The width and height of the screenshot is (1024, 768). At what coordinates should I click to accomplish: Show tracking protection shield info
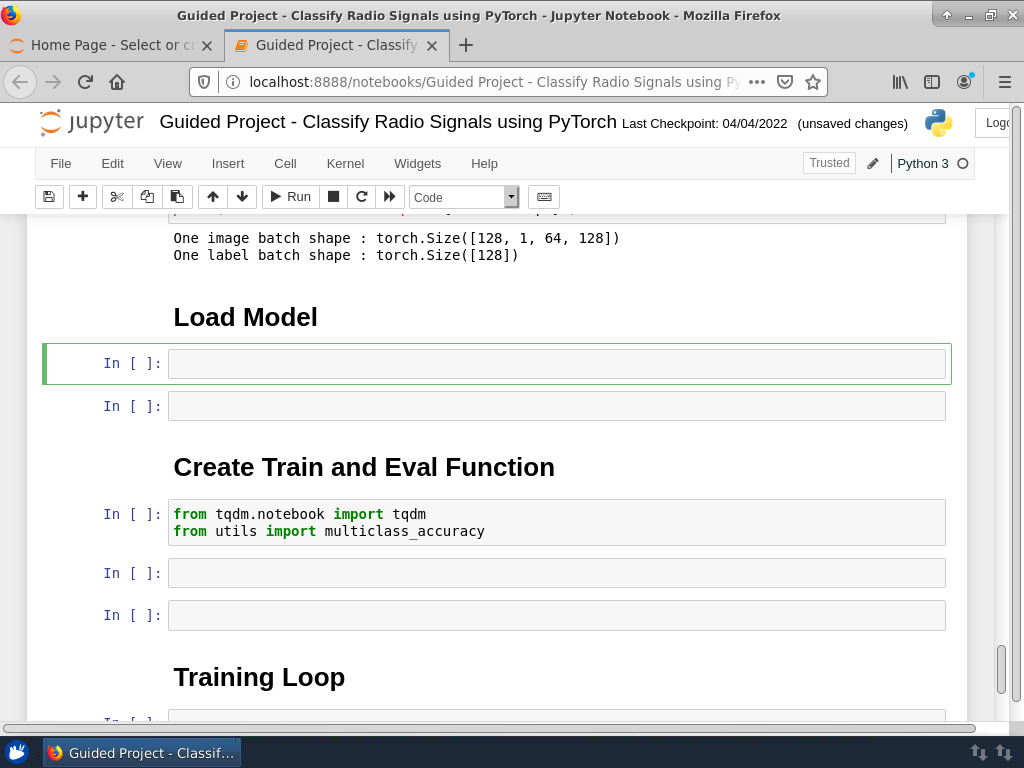click(x=204, y=82)
